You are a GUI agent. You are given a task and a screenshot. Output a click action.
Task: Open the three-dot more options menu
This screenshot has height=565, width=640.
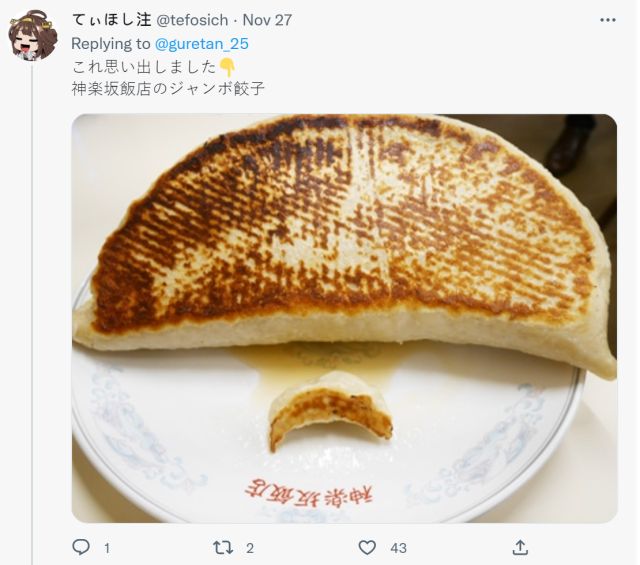click(x=608, y=20)
